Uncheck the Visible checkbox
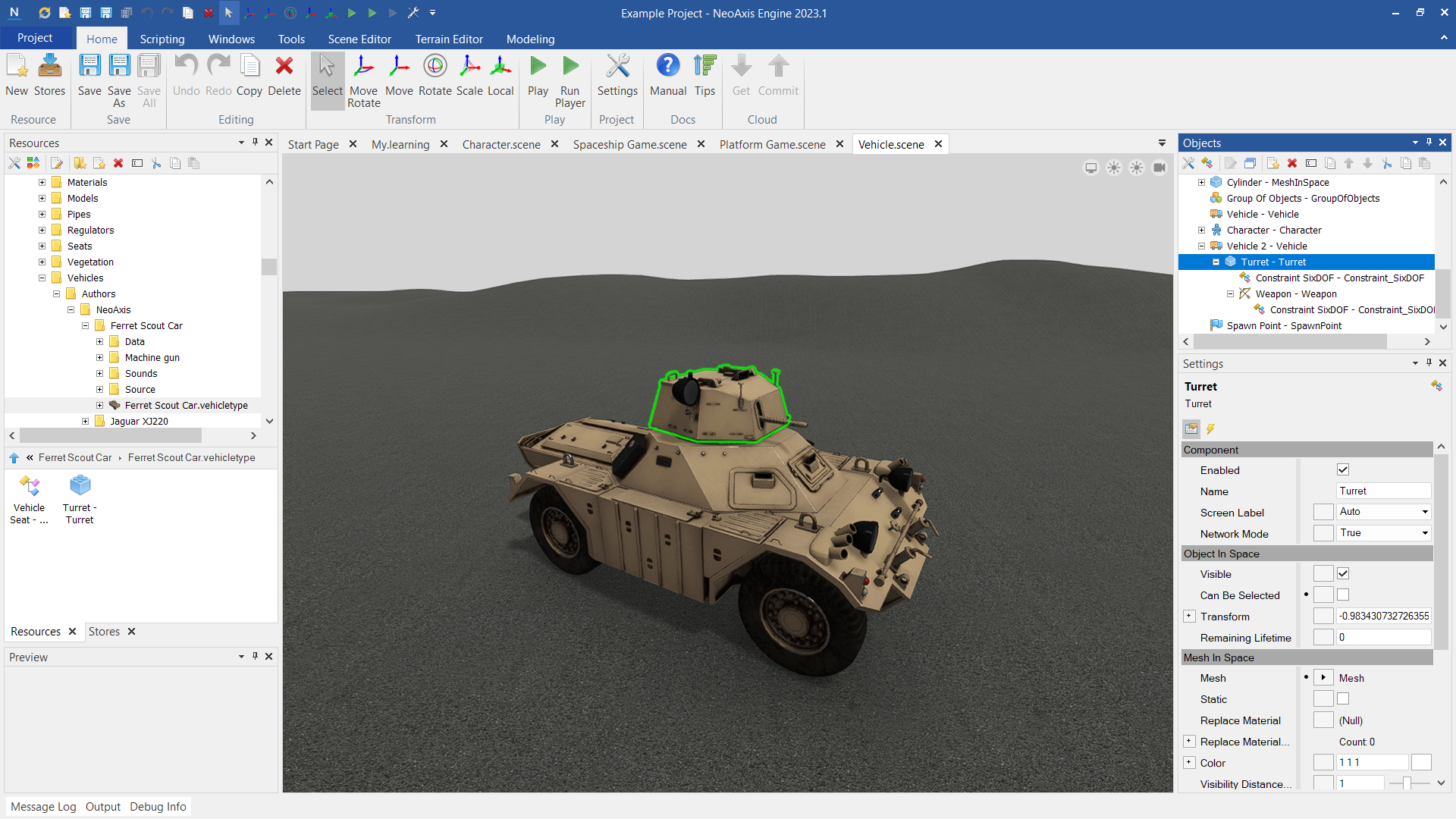The width and height of the screenshot is (1456, 819). 1343,574
